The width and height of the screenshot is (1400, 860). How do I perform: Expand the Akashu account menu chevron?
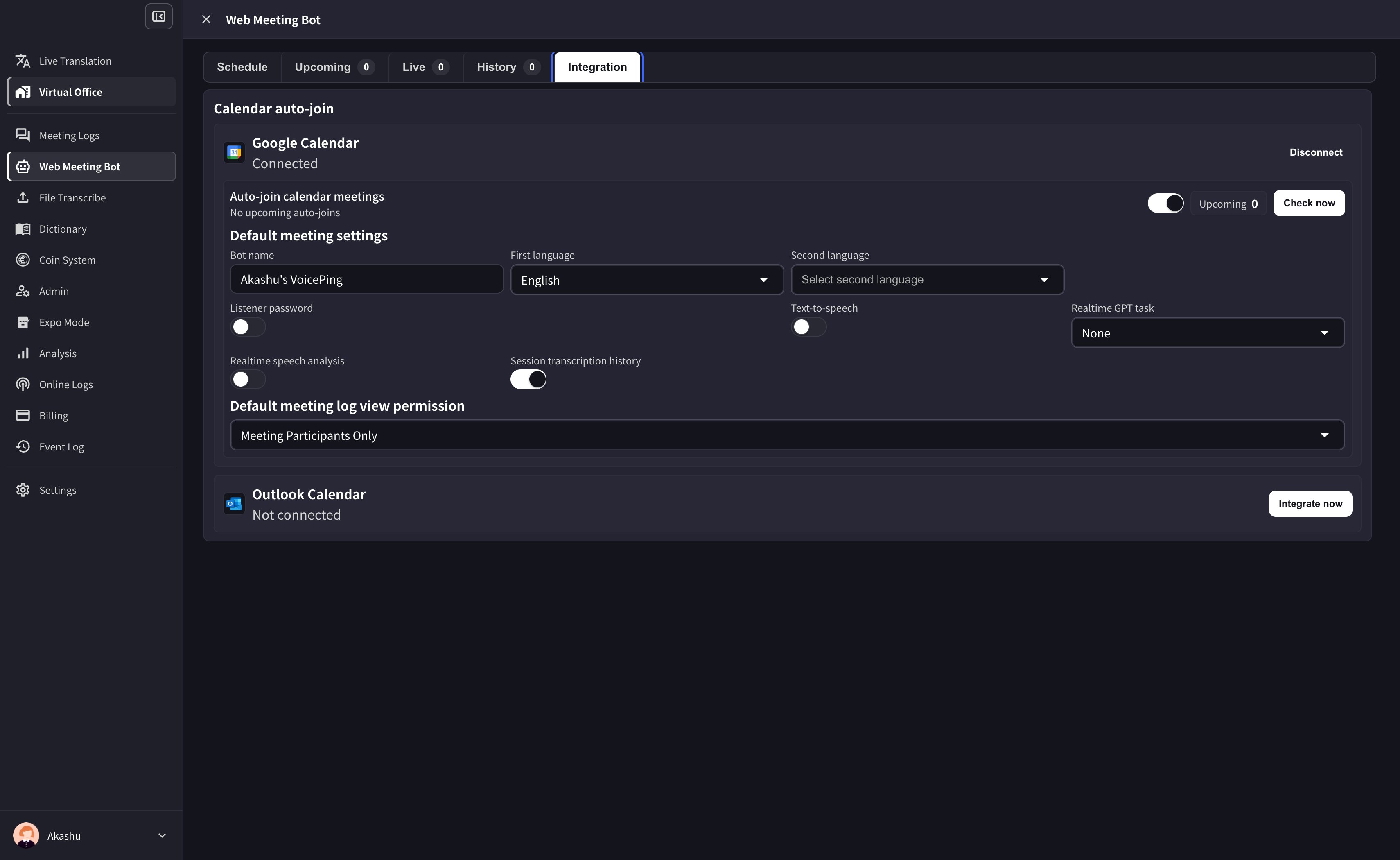(162, 835)
